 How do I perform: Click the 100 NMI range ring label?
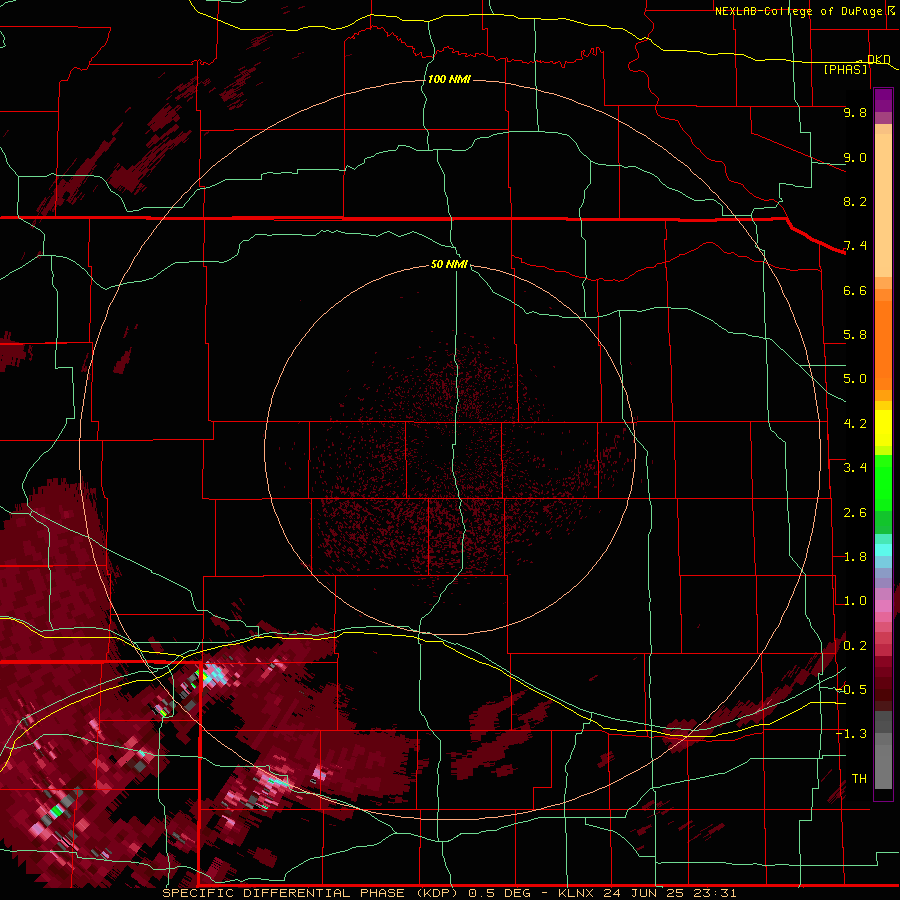[x=449, y=79]
